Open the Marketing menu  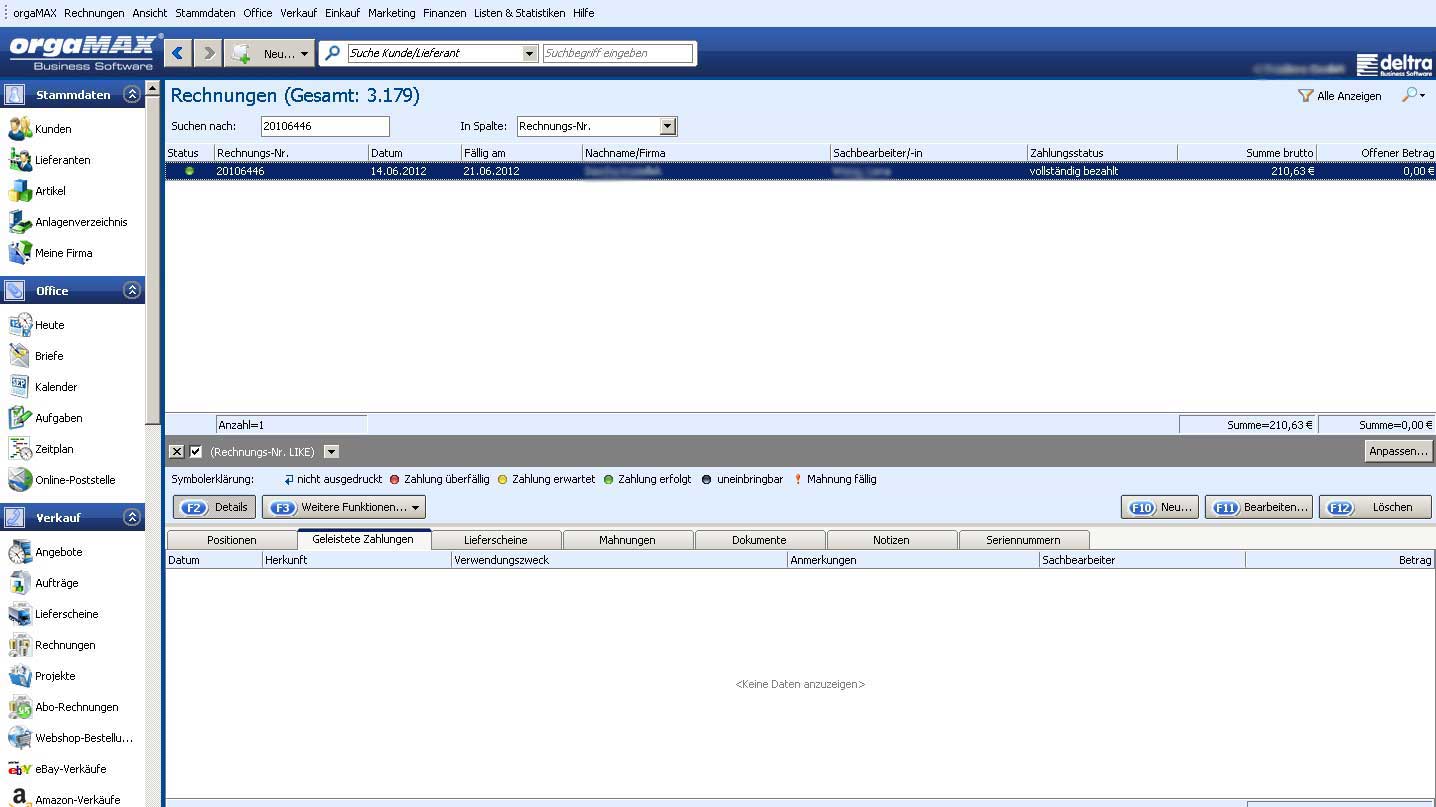click(391, 13)
